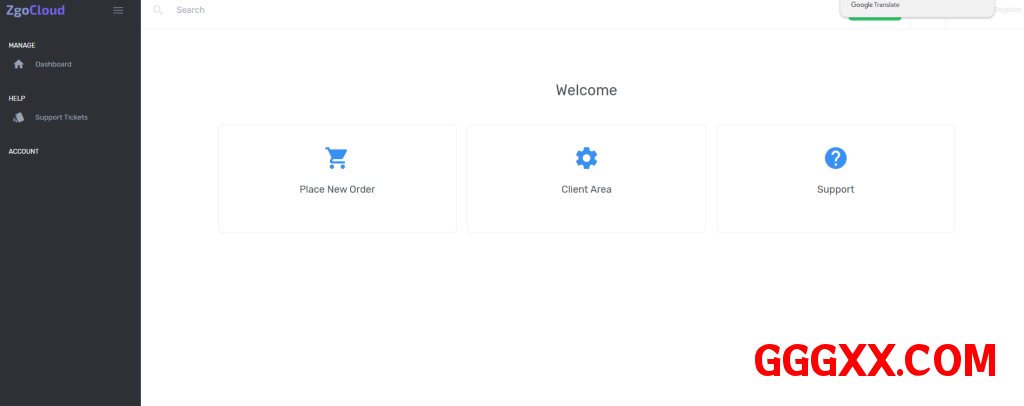
Task: Click the search magnifier icon
Action: [x=158, y=10]
